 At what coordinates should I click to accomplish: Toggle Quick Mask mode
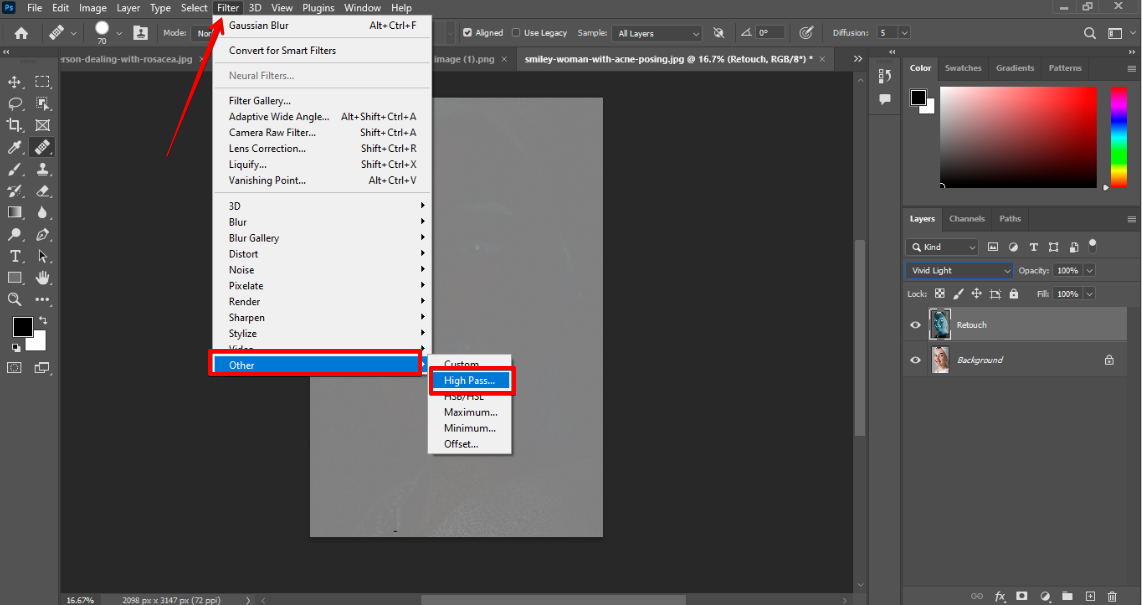click(14, 368)
